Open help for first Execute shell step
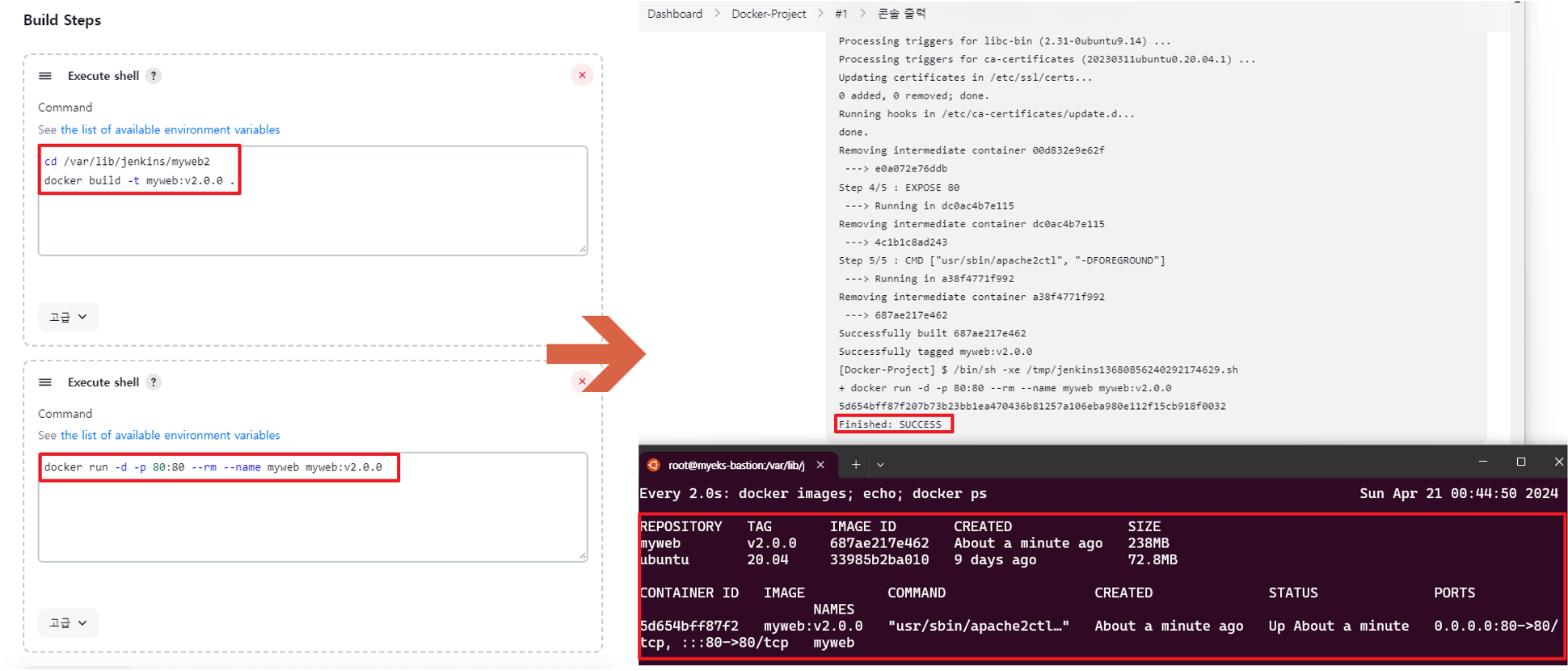Image resolution: width=1568 pixels, height=671 pixels. (154, 76)
